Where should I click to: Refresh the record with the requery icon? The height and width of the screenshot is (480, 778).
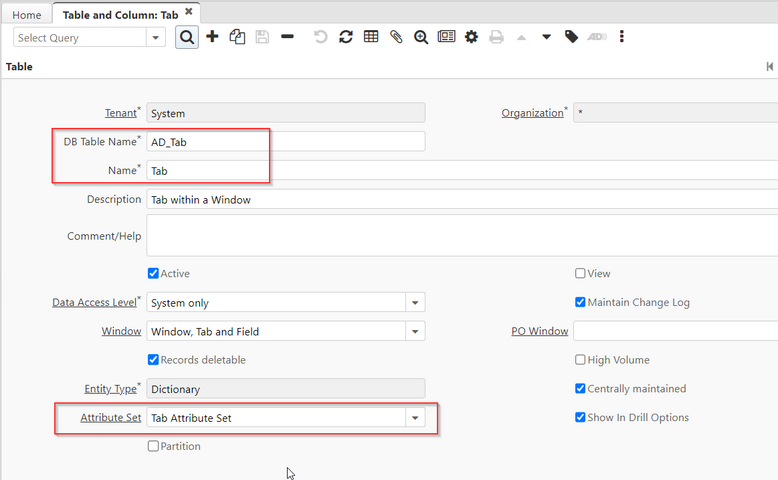pyautogui.click(x=346, y=37)
